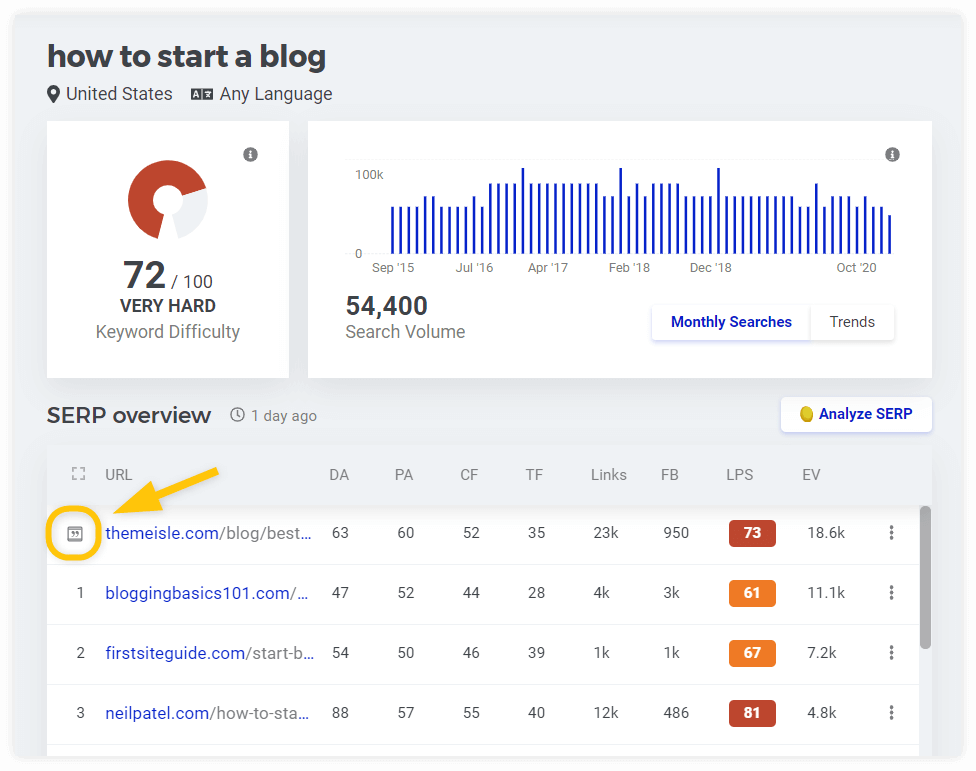Click the Keyword Difficulty info icon
The width and height of the screenshot is (976, 771).
coord(250,154)
